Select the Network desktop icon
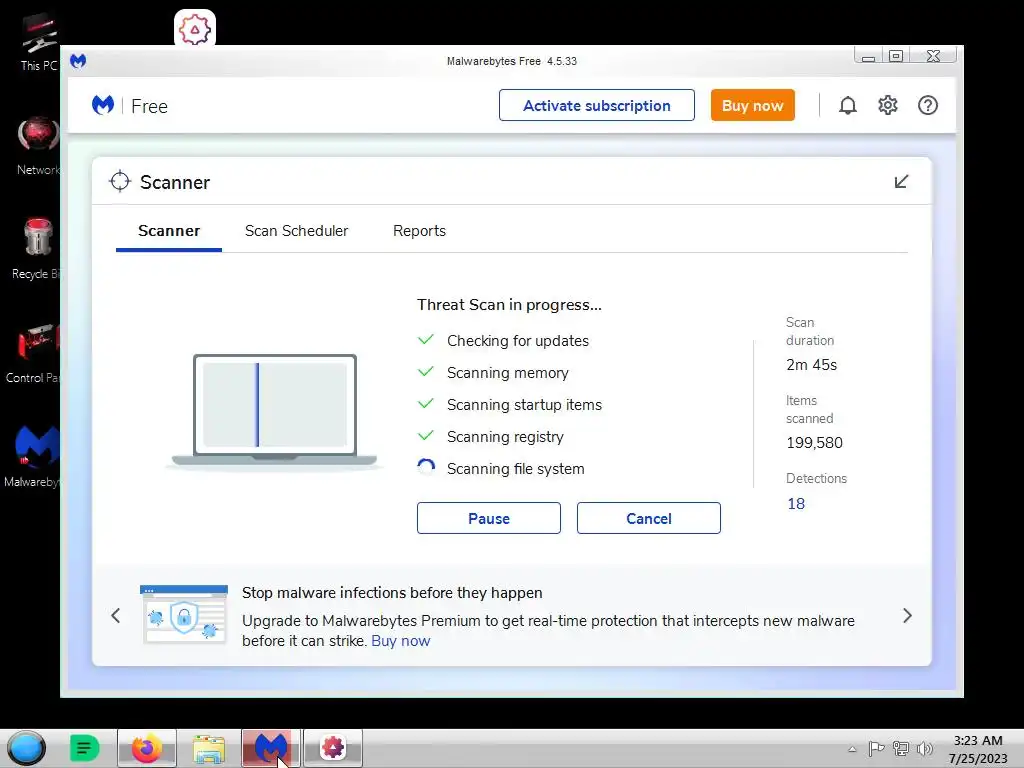This screenshot has height=768, width=1024. pos(39,146)
